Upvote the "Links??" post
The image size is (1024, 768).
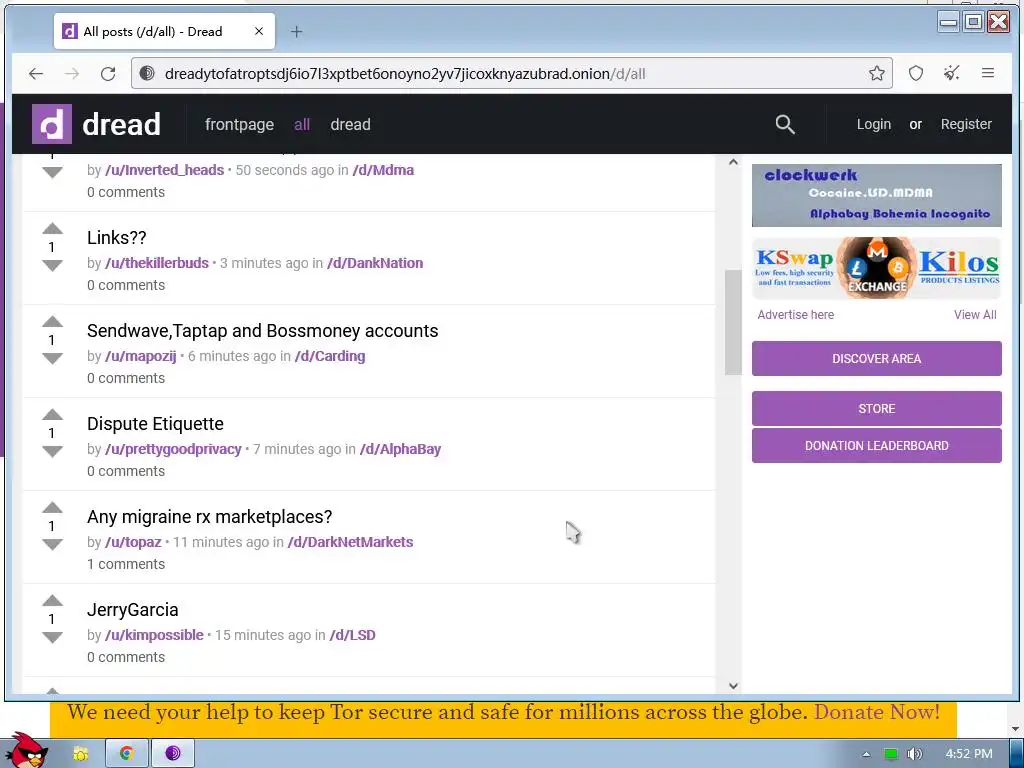(52, 229)
